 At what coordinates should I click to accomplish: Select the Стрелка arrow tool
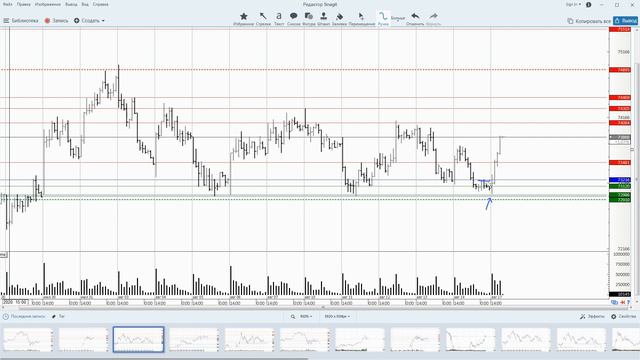click(x=263, y=18)
